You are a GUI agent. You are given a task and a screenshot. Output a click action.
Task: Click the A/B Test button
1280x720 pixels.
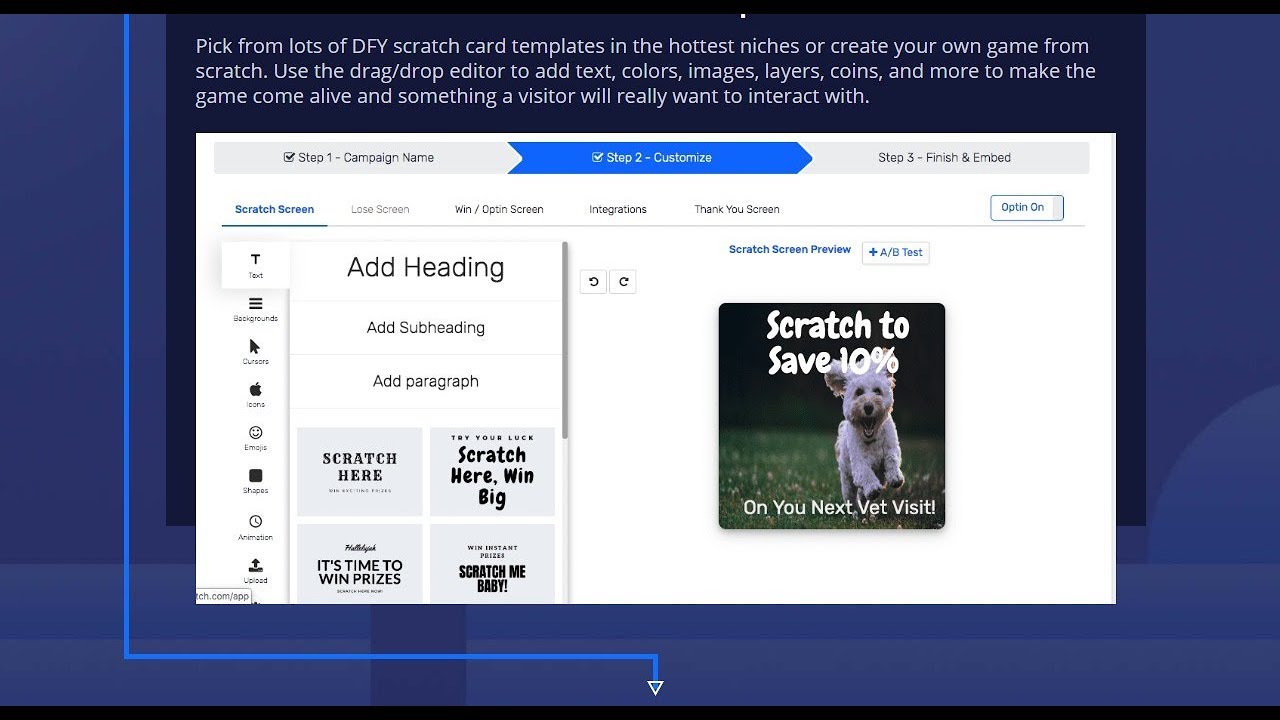tap(896, 253)
